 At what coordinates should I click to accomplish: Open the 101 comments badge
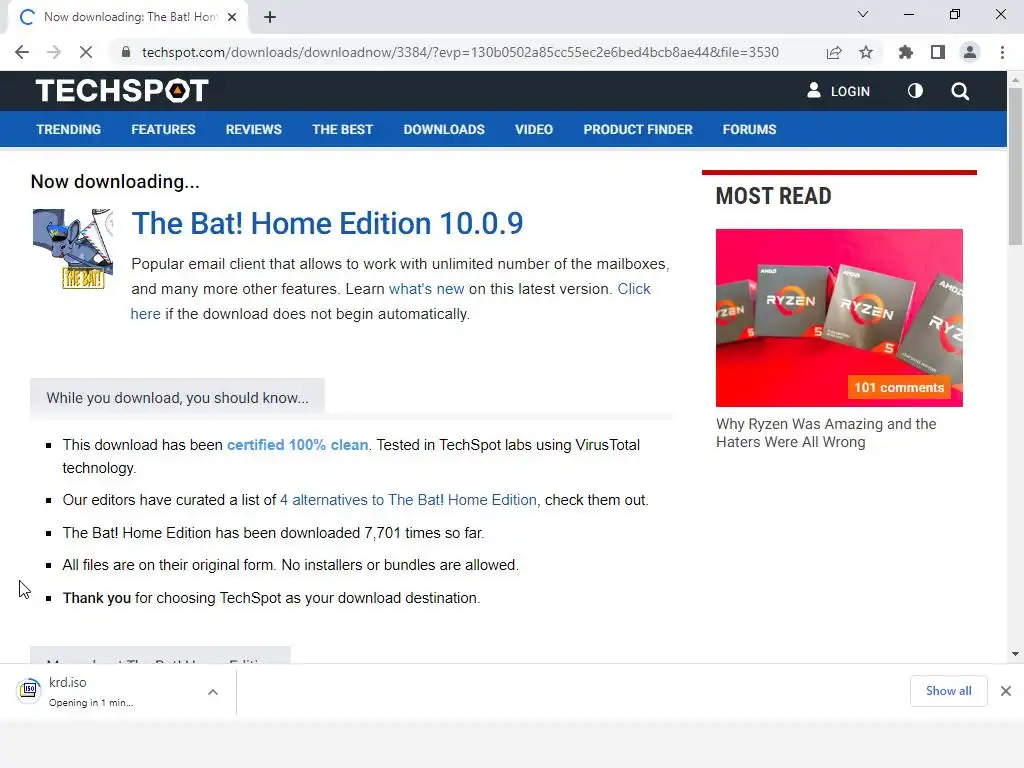pos(899,387)
